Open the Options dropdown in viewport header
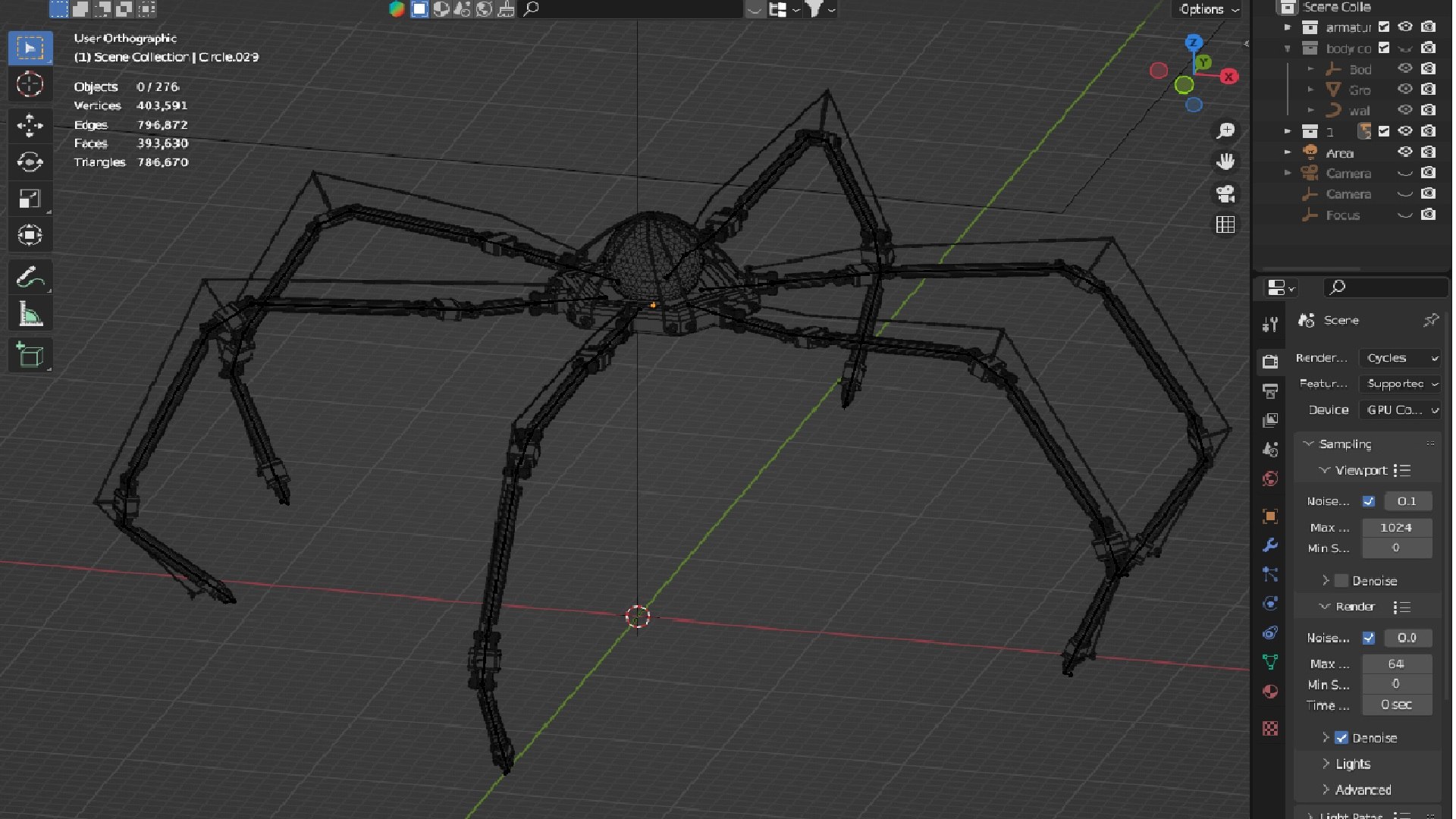1456x819 pixels. pyautogui.click(x=1209, y=9)
